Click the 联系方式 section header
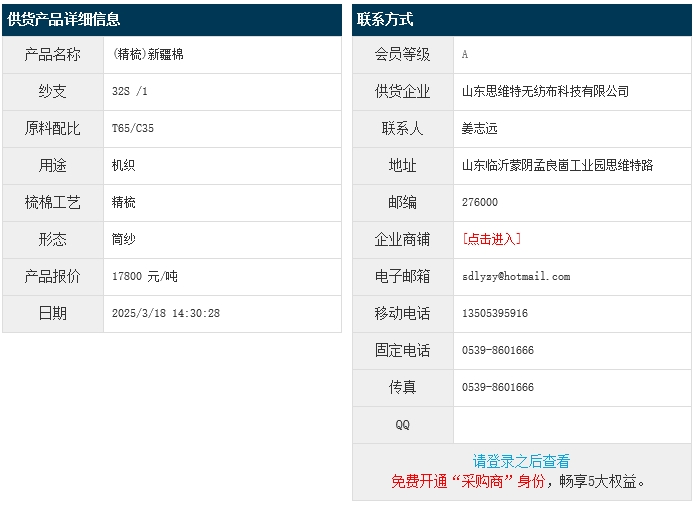This screenshot has height=509, width=698. pos(385,19)
